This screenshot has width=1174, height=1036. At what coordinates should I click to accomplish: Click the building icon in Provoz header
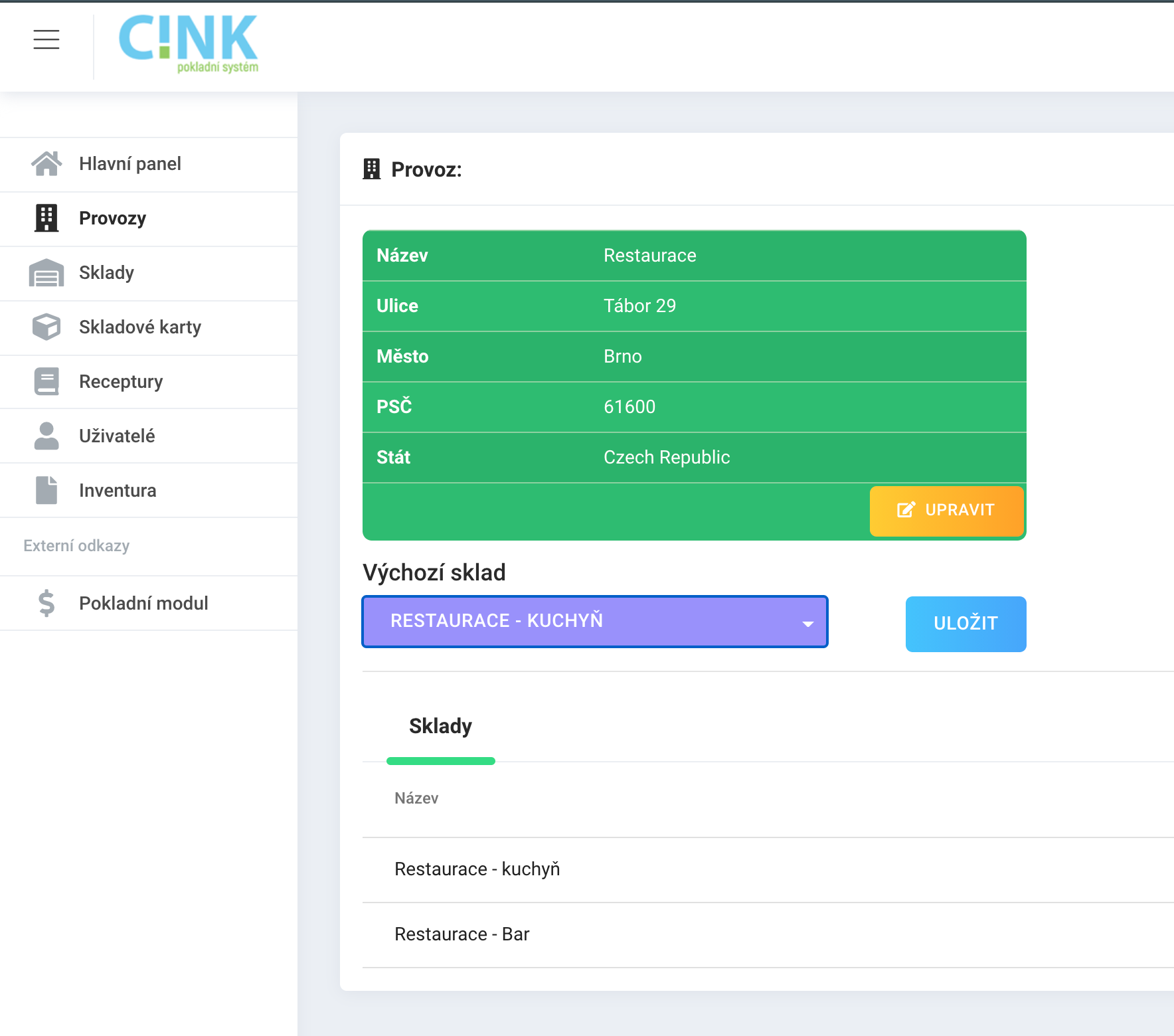pos(372,169)
